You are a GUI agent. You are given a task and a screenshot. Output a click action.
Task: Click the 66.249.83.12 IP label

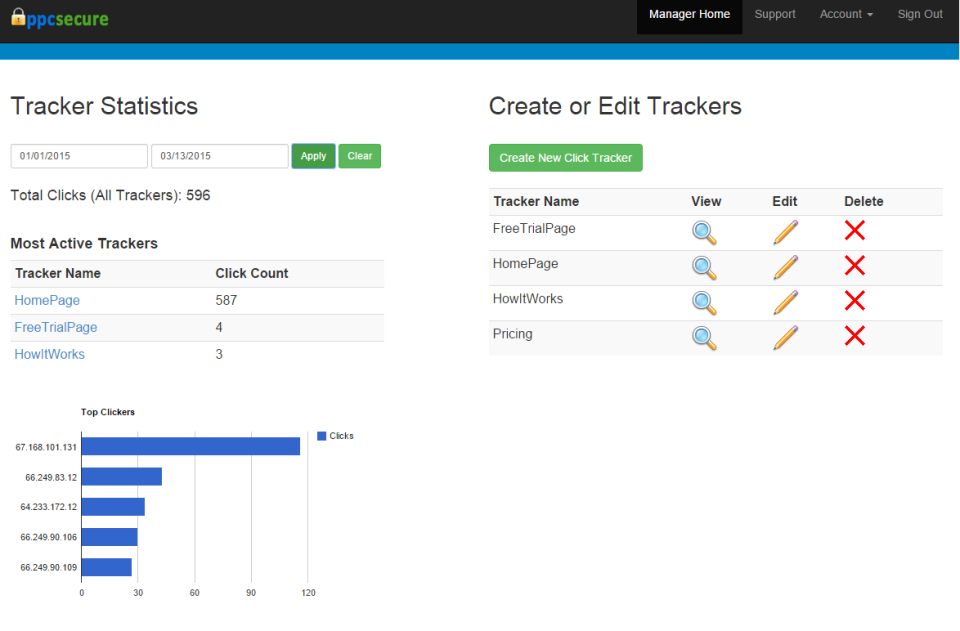pyautogui.click(x=51, y=477)
